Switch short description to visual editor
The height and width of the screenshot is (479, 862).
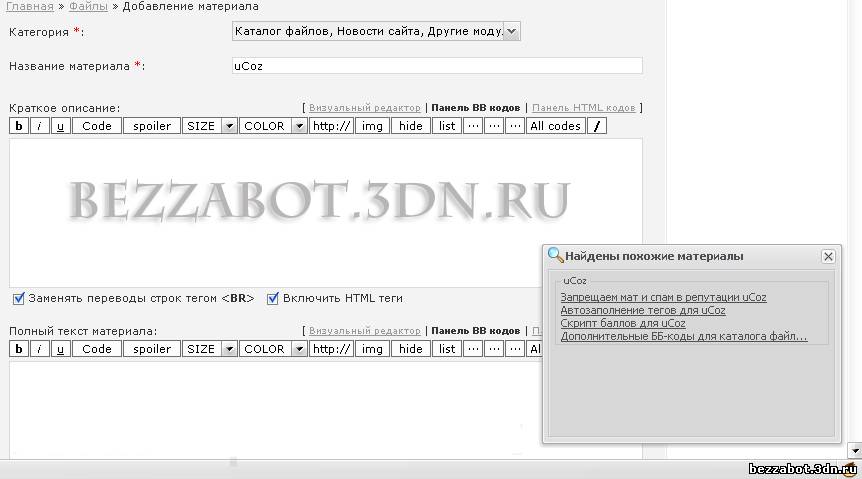click(364, 108)
